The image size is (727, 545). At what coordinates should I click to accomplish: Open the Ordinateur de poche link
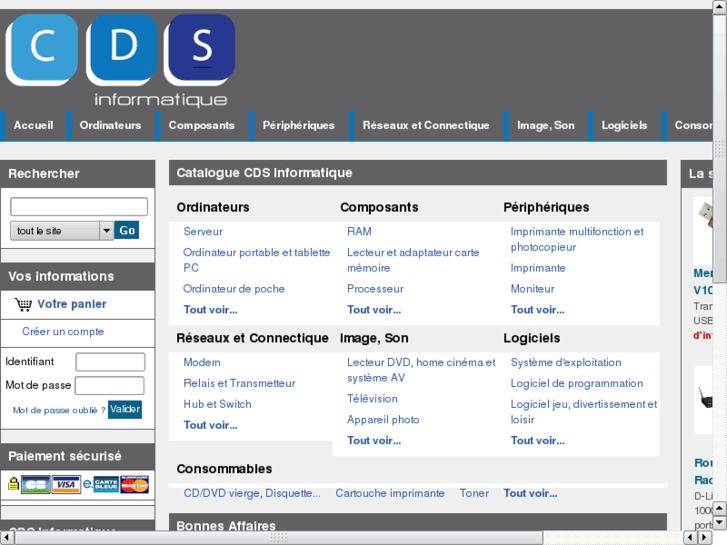(x=234, y=289)
